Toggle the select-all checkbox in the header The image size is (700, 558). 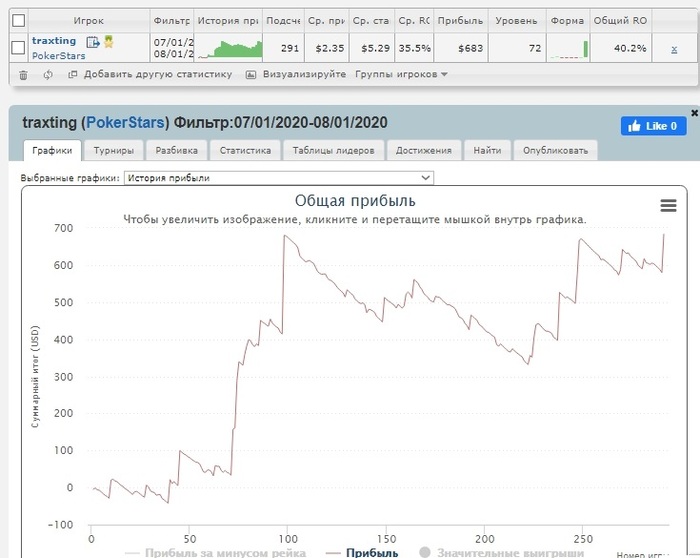tap(19, 21)
